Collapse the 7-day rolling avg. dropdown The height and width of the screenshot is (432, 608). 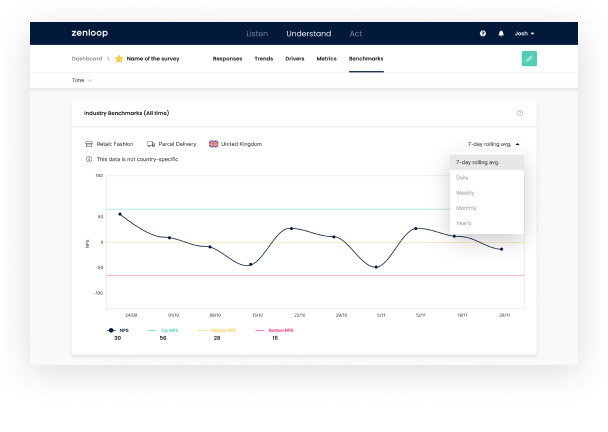493,144
